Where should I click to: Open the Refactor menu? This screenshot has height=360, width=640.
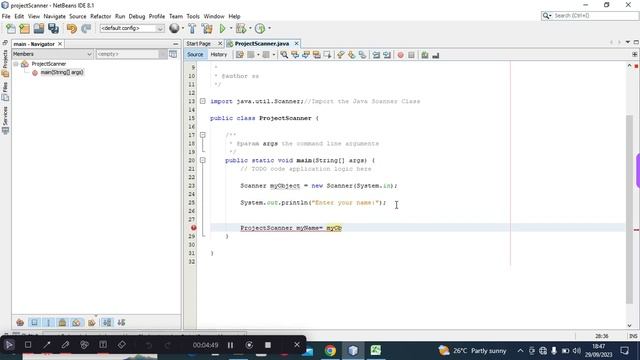(100, 16)
